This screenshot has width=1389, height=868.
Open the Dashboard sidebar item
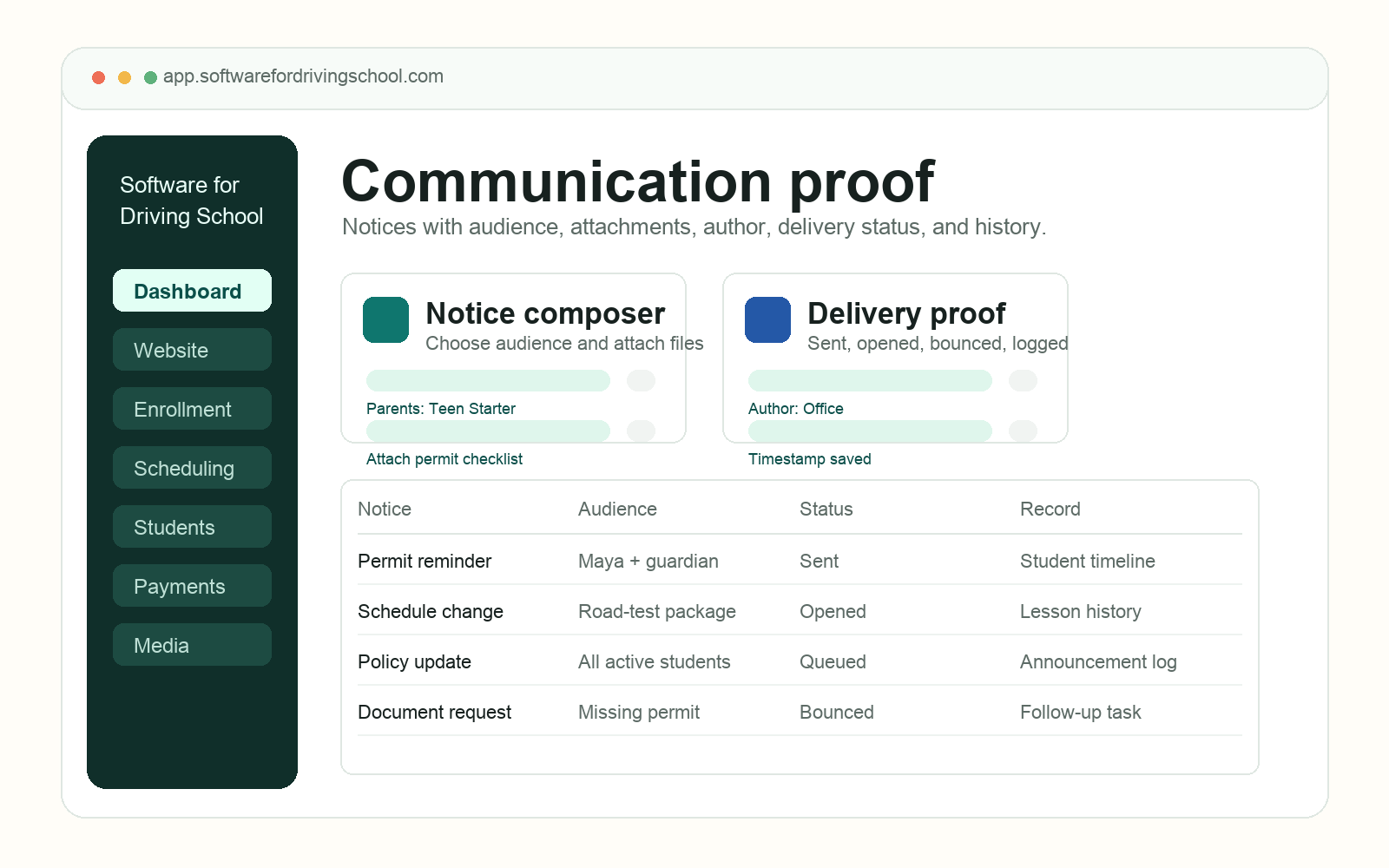click(192, 291)
